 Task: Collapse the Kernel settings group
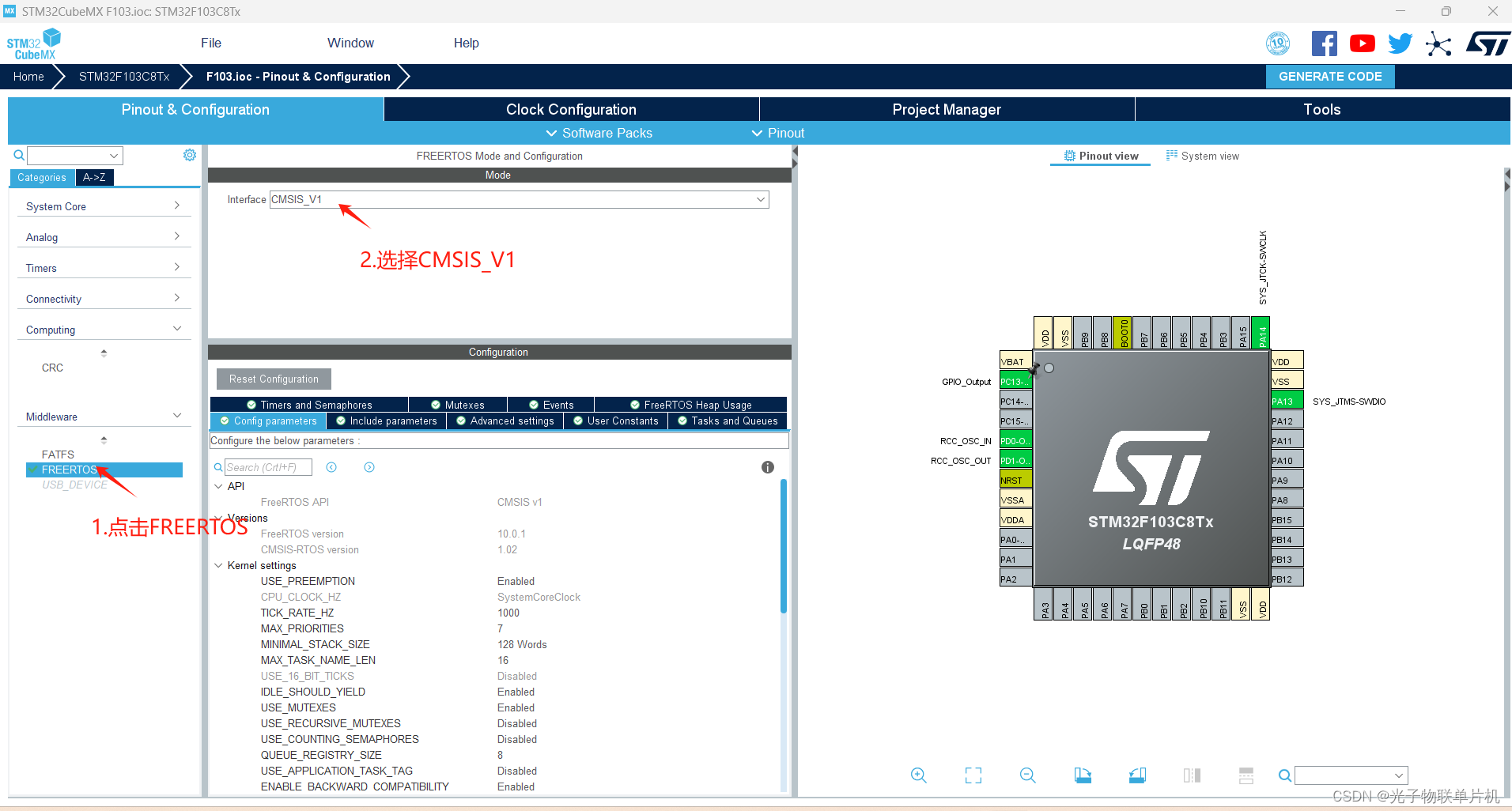click(x=218, y=565)
